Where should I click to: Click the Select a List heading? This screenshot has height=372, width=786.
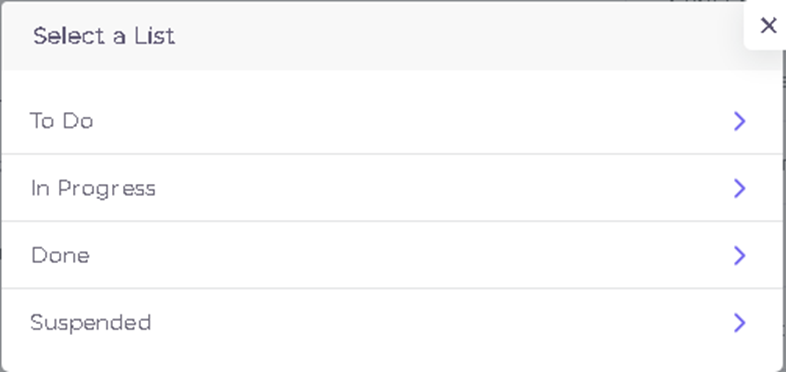click(104, 36)
